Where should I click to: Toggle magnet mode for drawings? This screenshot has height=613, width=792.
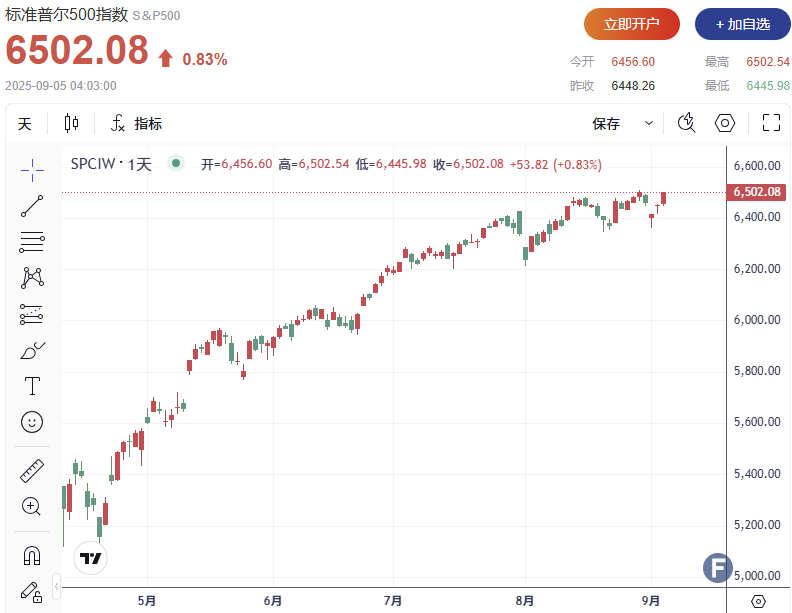point(32,554)
